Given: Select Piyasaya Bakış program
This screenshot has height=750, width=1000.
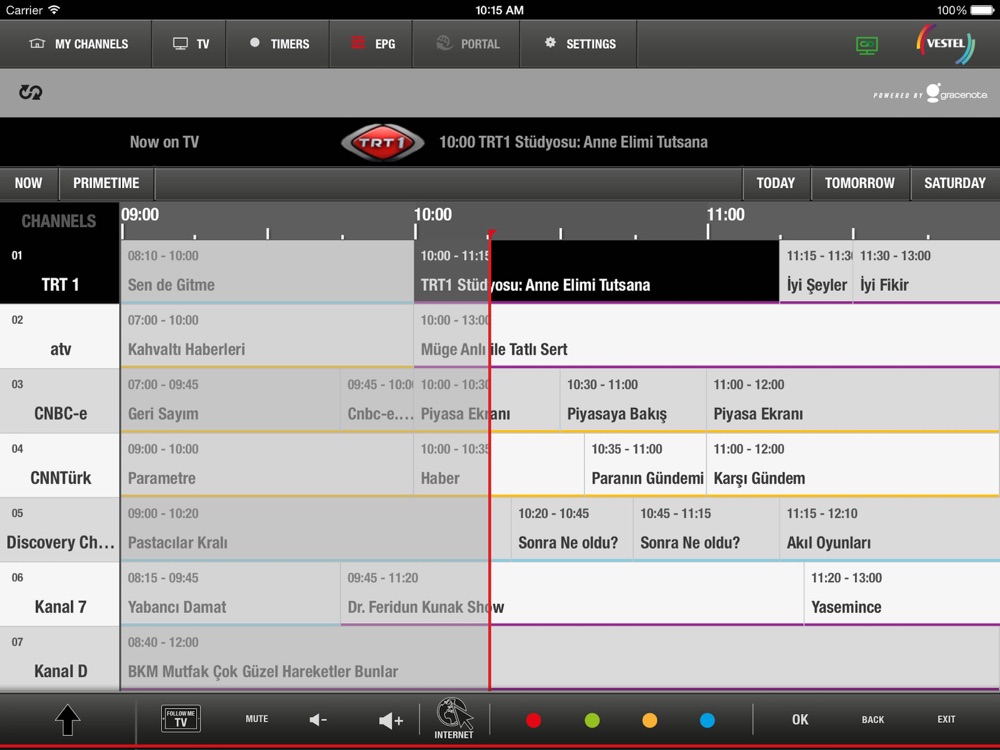Looking at the screenshot, I should click(633, 401).
